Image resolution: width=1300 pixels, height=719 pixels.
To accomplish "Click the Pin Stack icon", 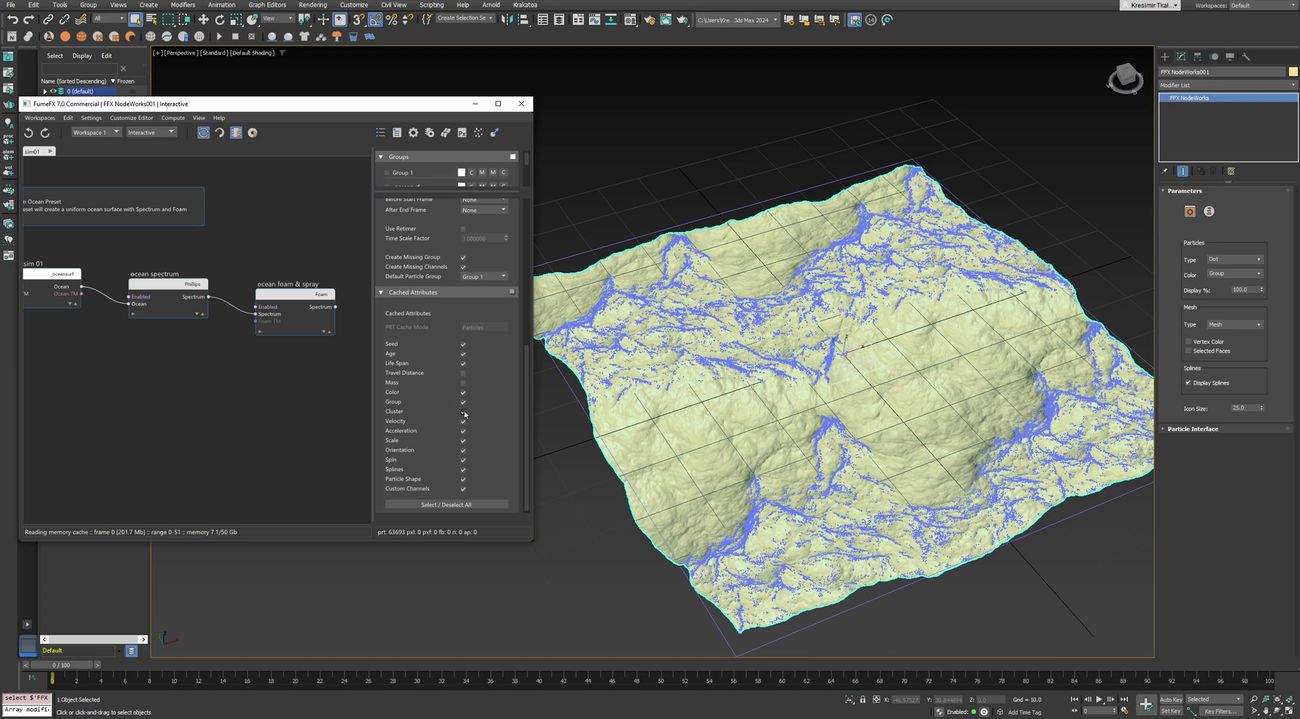I will (x=1165, y=171).
